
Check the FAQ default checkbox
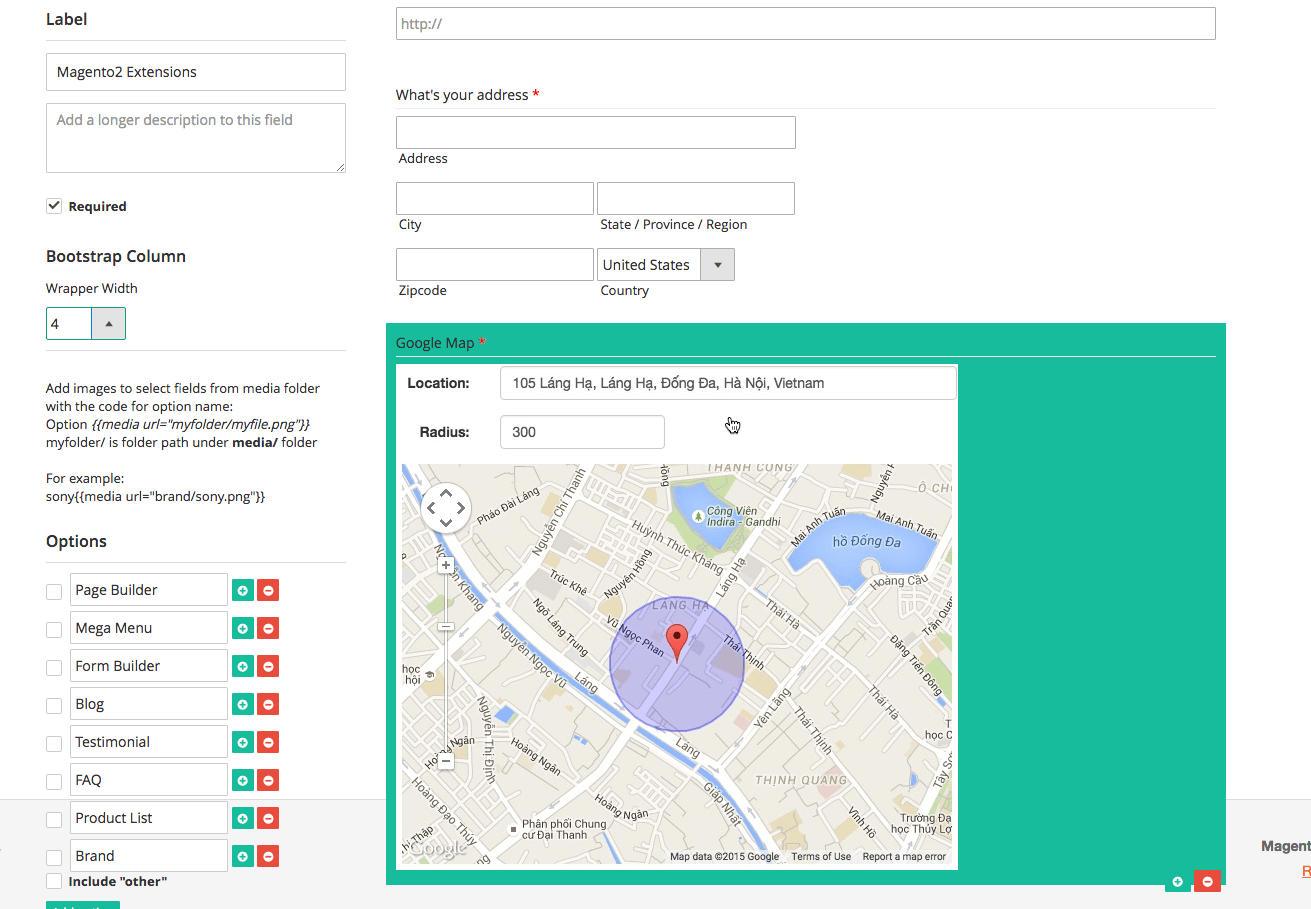(x=54, y=781)
